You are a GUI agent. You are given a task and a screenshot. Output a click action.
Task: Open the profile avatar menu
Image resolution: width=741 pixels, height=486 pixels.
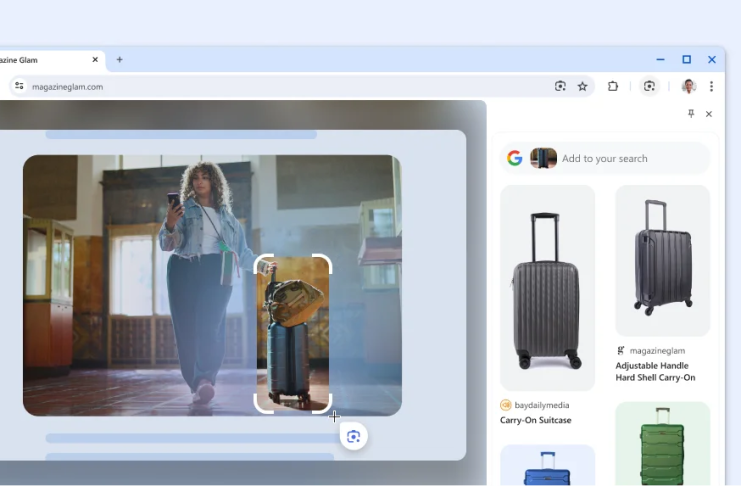688,86
